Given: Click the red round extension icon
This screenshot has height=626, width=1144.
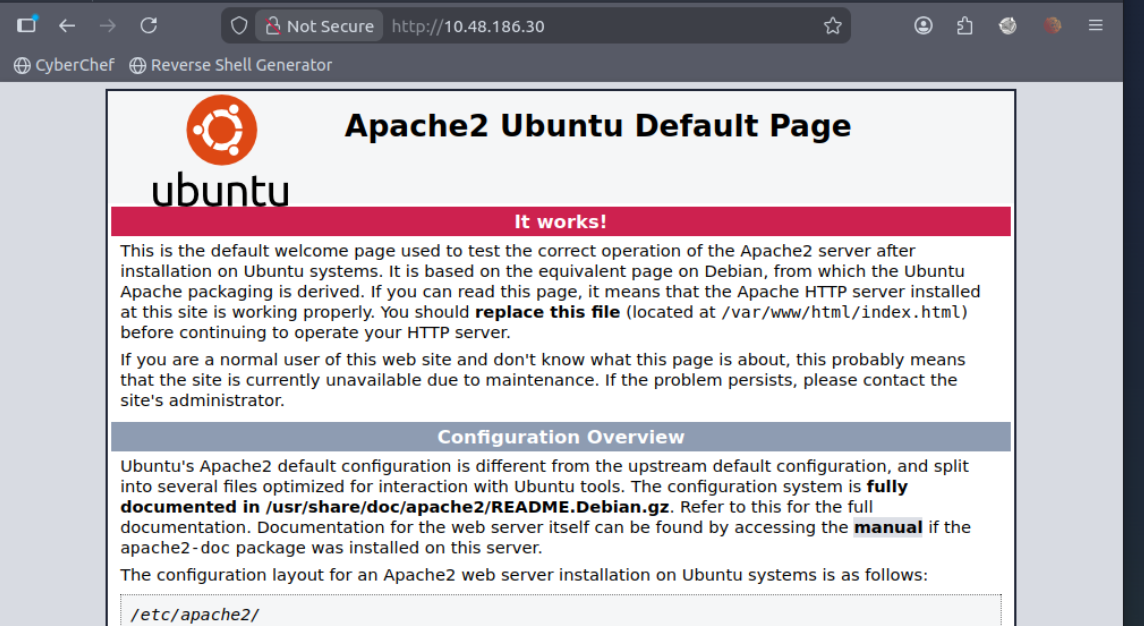Looking at the screenshot, I should point(1052,26).
